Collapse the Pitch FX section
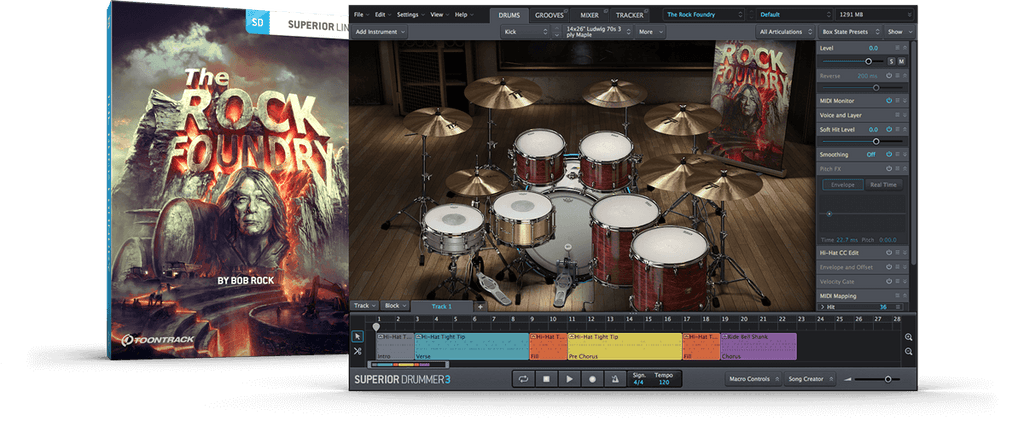1024x421 pixels. pyautogui.click(x=904, y=169)
